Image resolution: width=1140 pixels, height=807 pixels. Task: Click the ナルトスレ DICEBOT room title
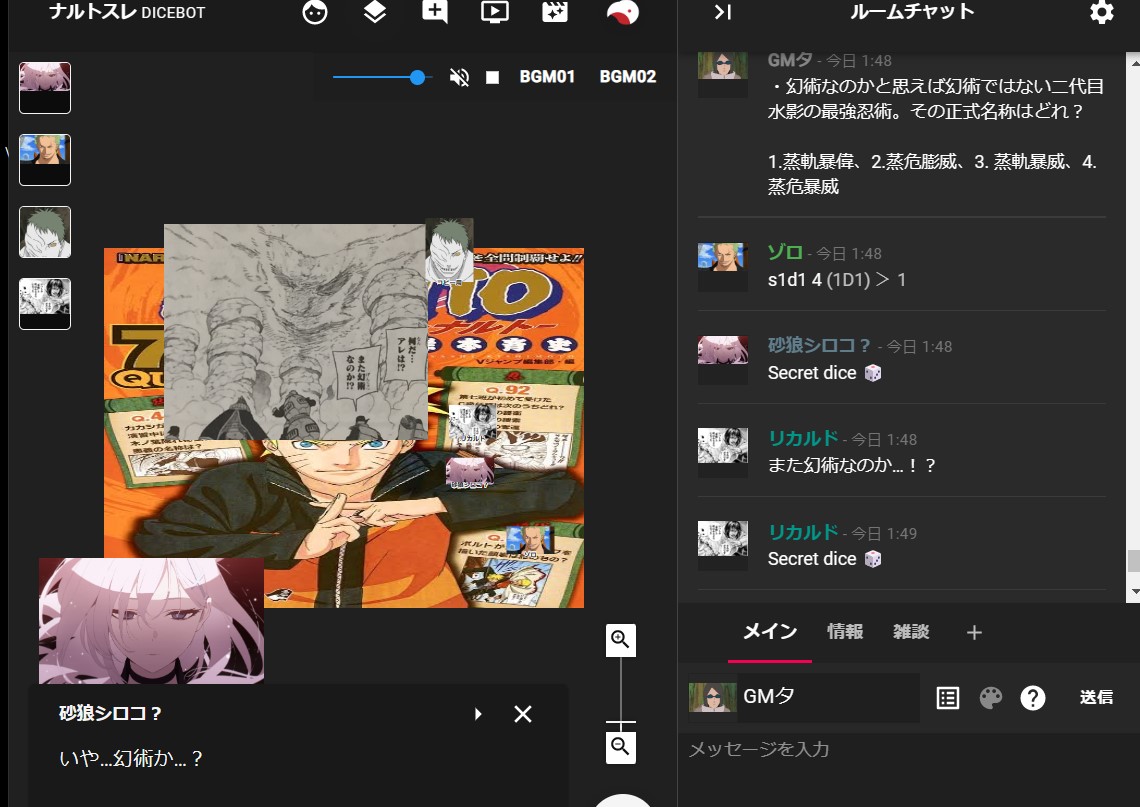[x=127, y=12]
